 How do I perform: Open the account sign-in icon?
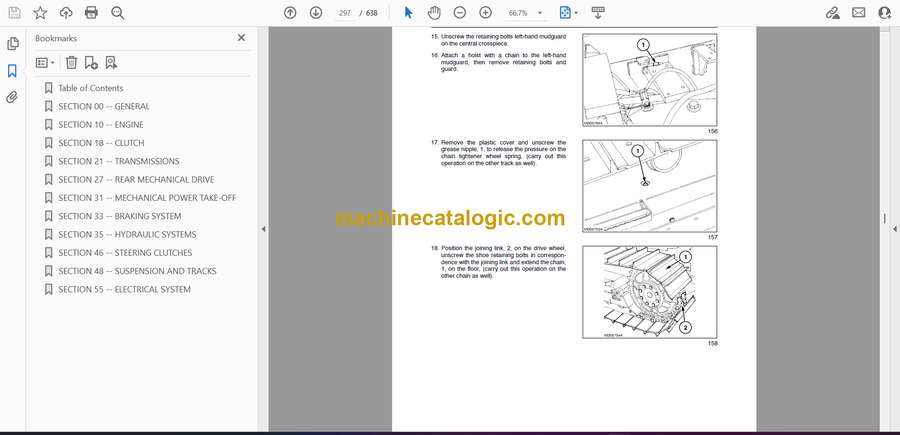click(x=885, y=13)
